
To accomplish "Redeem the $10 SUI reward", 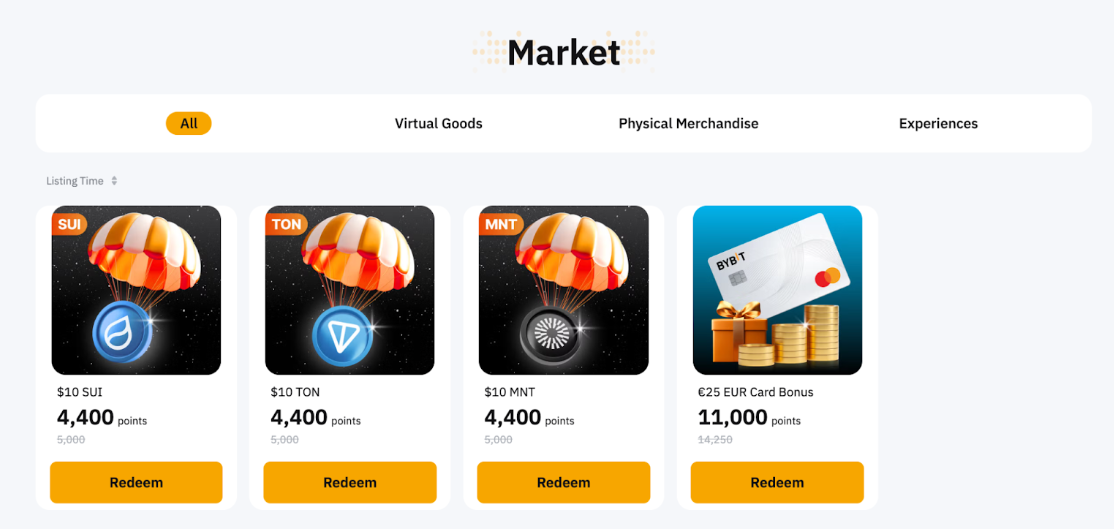I will (136, 482).
